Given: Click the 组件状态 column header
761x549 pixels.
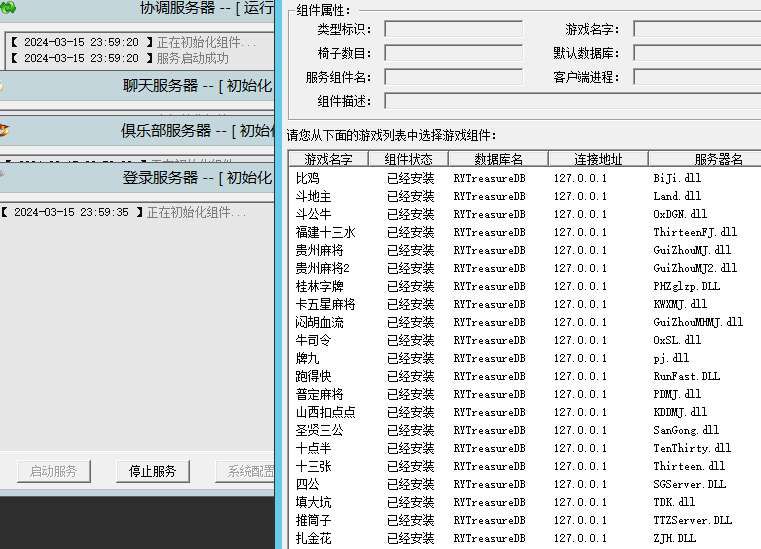Looking at the screenshot, I should 408,159.
